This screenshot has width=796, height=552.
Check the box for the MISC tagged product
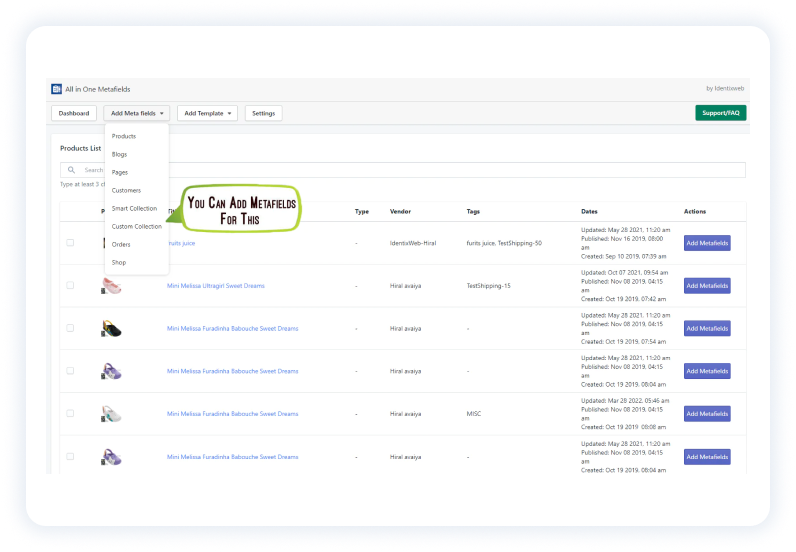[70, 413]
